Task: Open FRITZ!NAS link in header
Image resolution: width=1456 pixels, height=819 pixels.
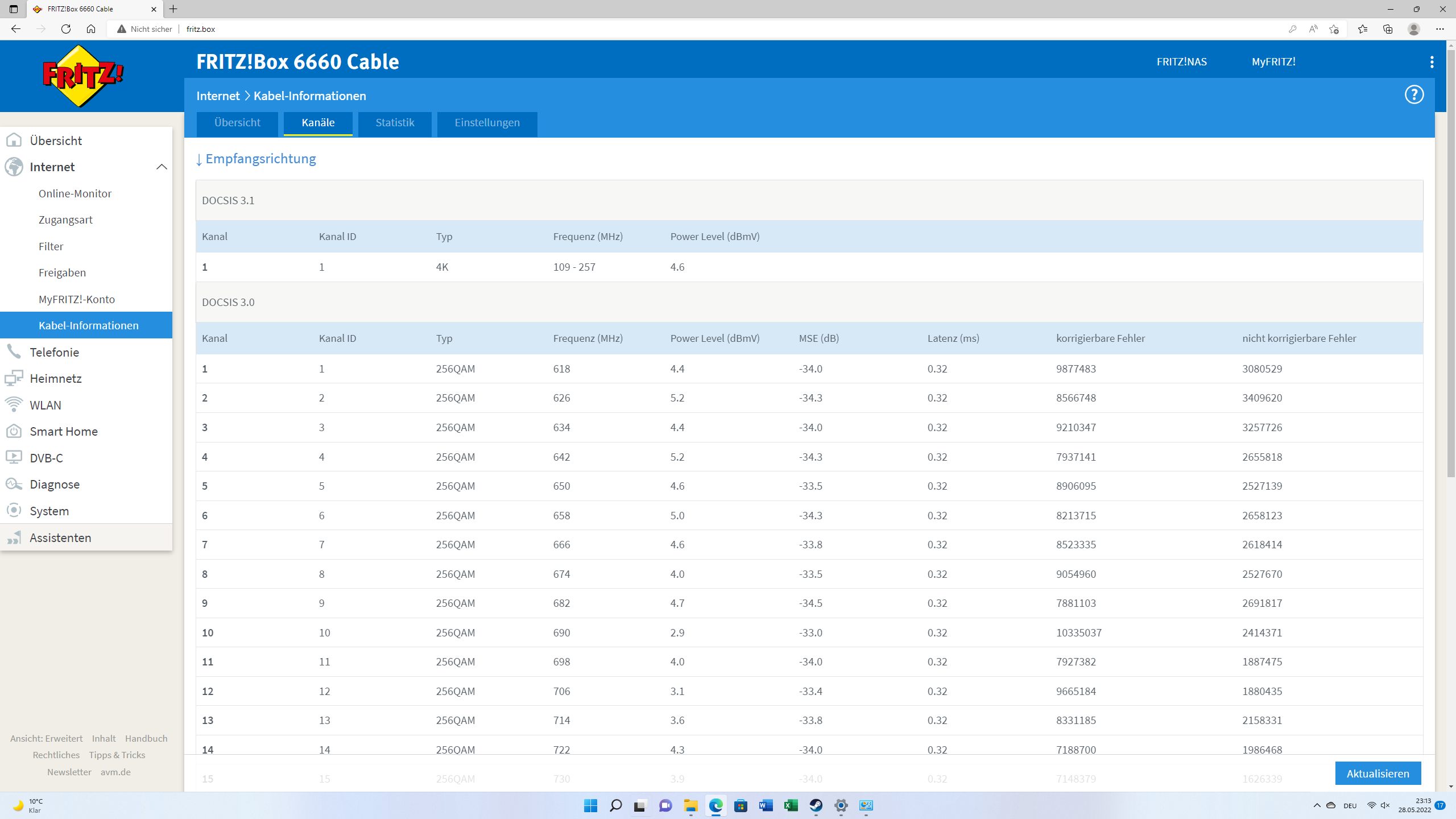Action: (x=1181, y=62)
